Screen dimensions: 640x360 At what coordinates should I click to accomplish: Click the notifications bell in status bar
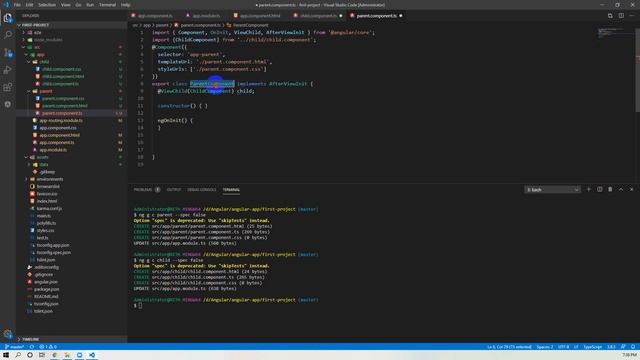[633, 347]
